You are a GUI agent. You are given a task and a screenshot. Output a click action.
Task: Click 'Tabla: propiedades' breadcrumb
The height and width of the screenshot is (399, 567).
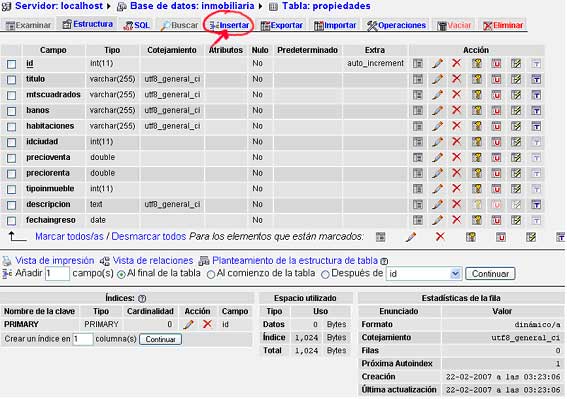[x=326, y=6]
